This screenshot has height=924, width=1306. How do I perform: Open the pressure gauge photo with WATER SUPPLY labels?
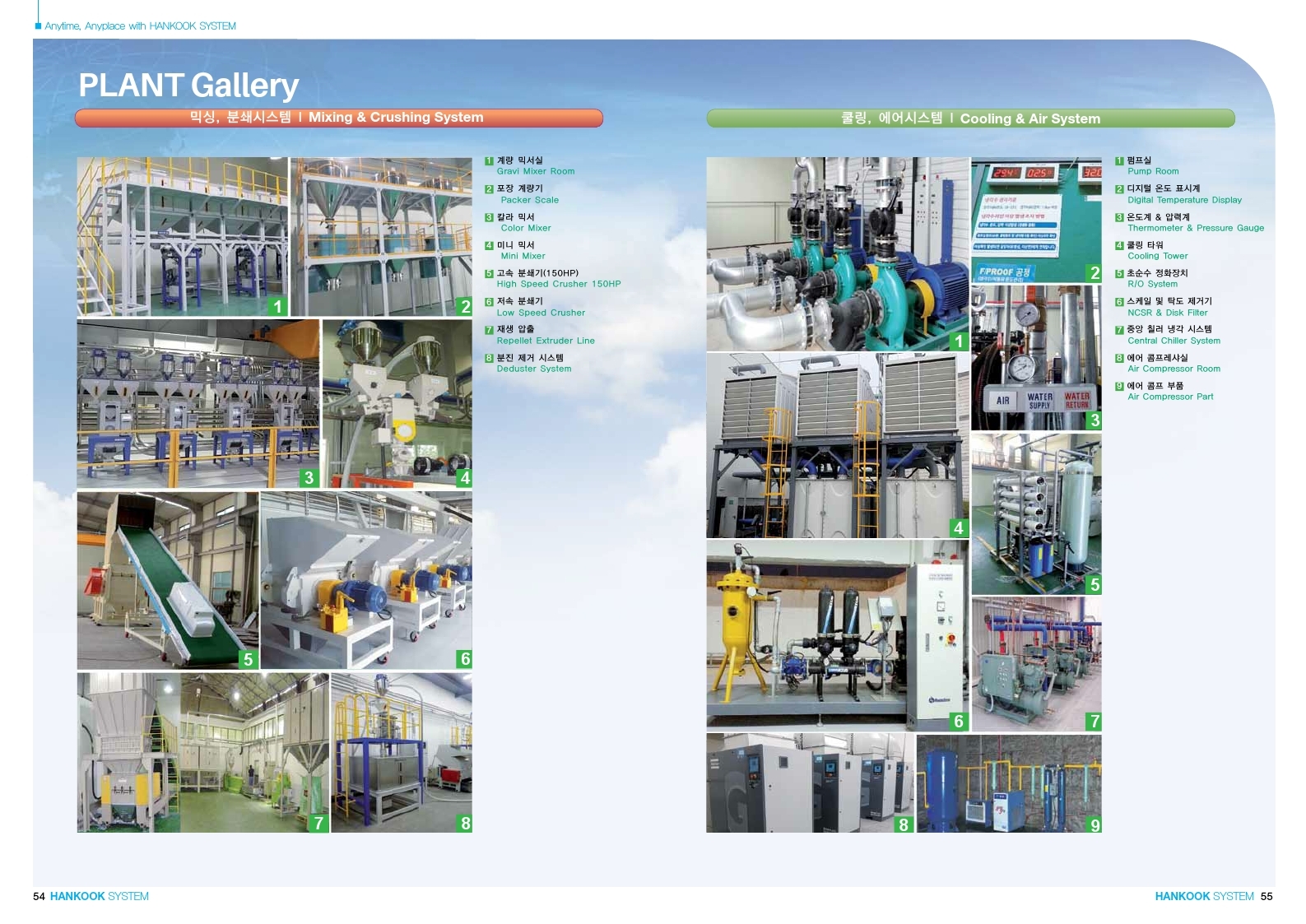[1037, 358]
